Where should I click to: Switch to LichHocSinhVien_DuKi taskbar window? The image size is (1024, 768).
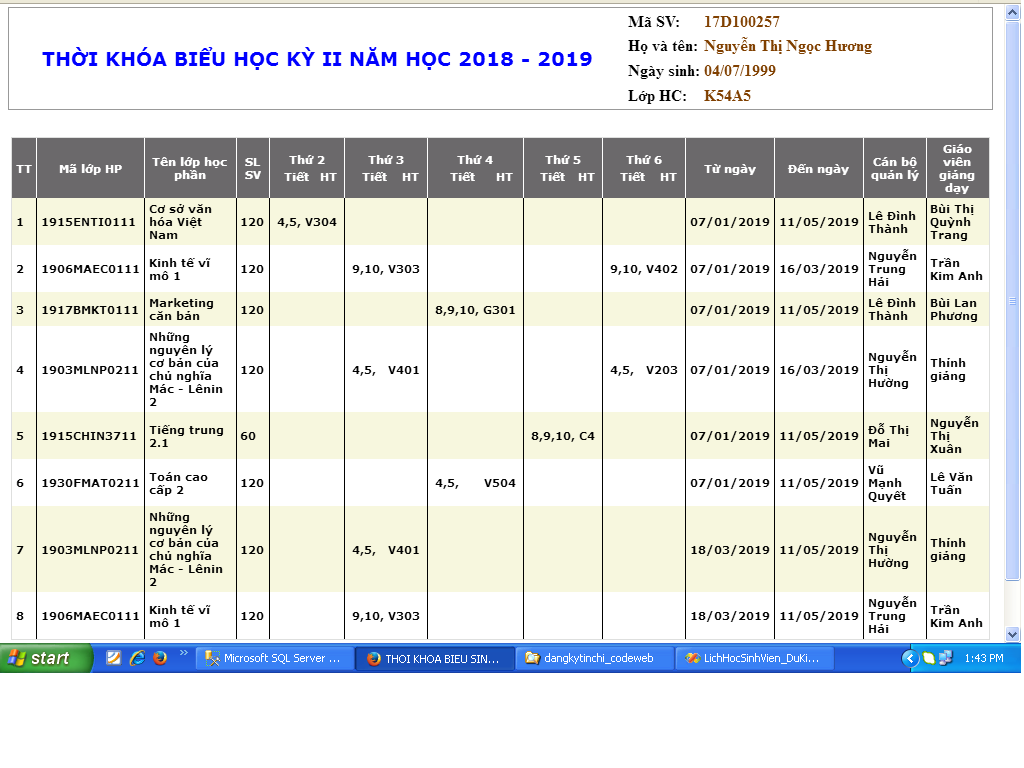[755, 658]
